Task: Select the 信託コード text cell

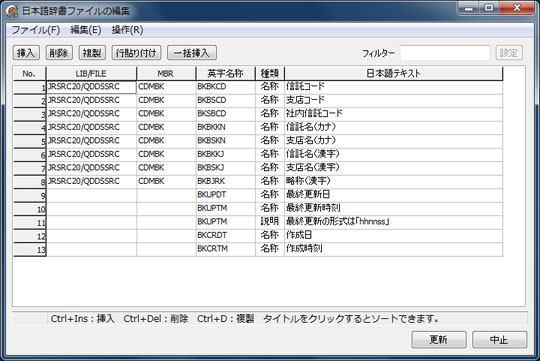Action: (x=394, y=87)
